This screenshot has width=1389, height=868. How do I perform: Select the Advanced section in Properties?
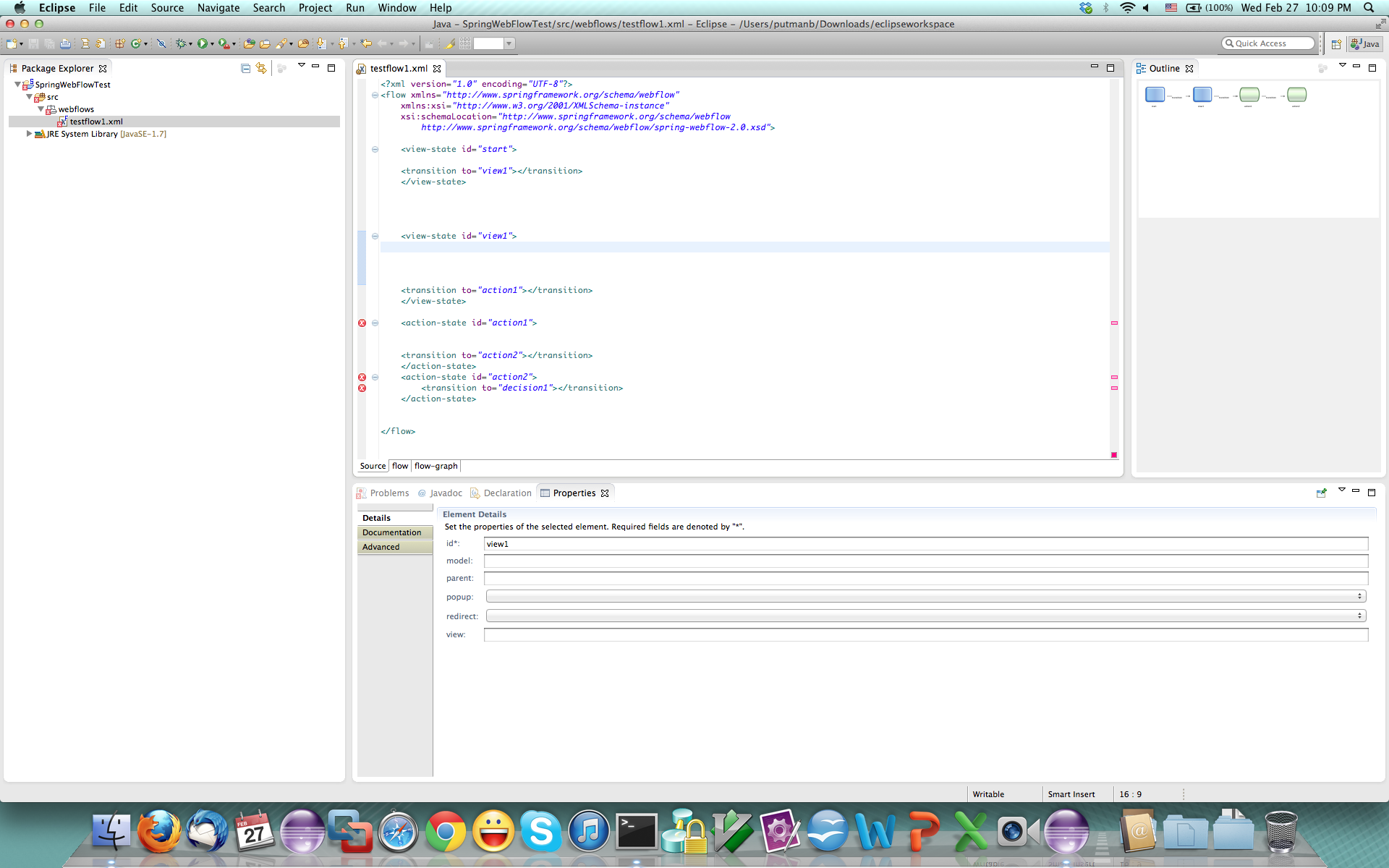click(395, 547)
